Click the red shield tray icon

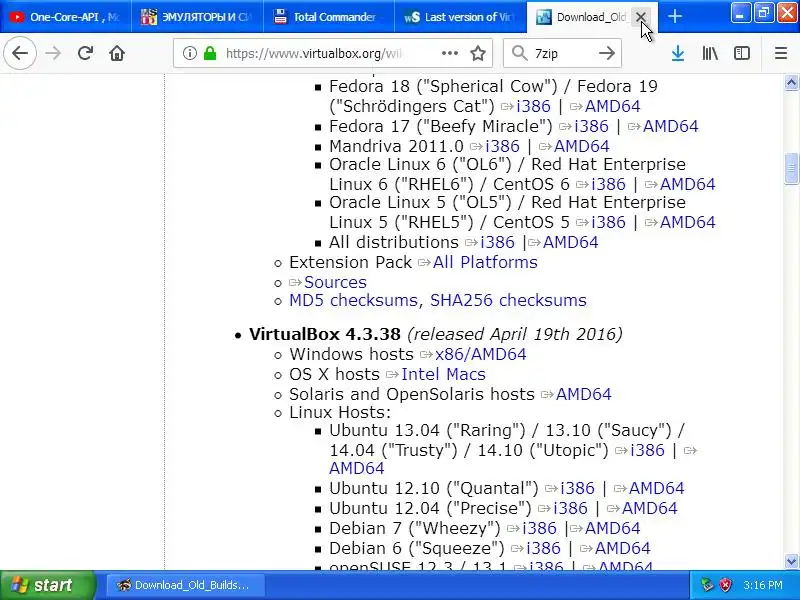(x=725, y=585)
